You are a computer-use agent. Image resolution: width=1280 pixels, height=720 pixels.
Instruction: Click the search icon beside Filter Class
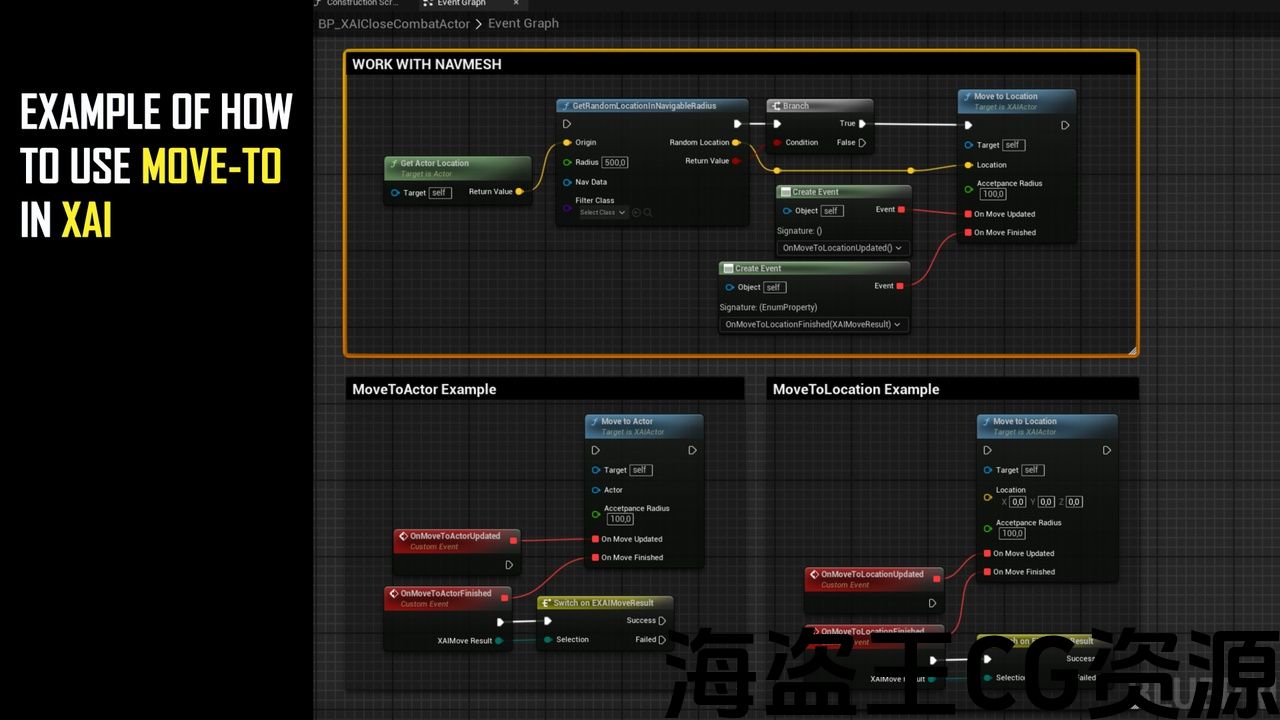click(648, 212)
